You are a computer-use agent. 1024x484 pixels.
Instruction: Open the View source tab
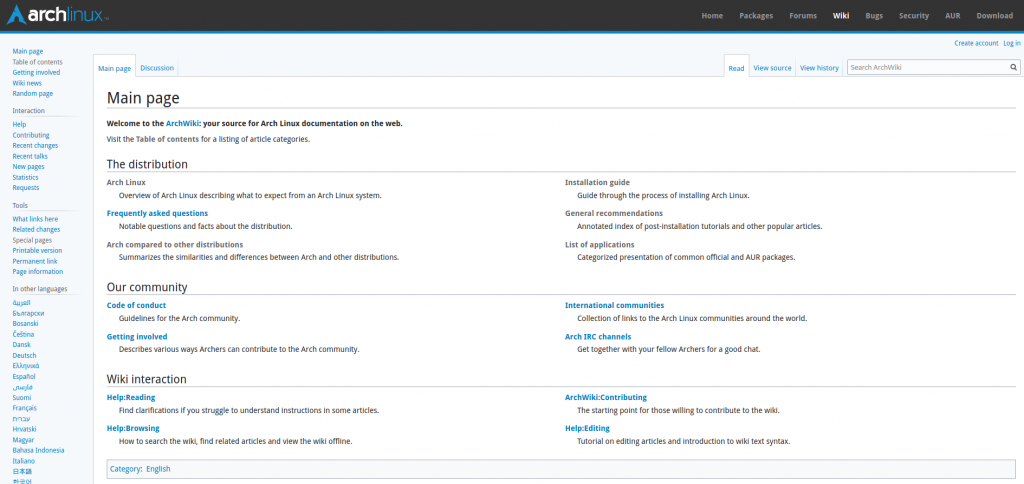772,68
